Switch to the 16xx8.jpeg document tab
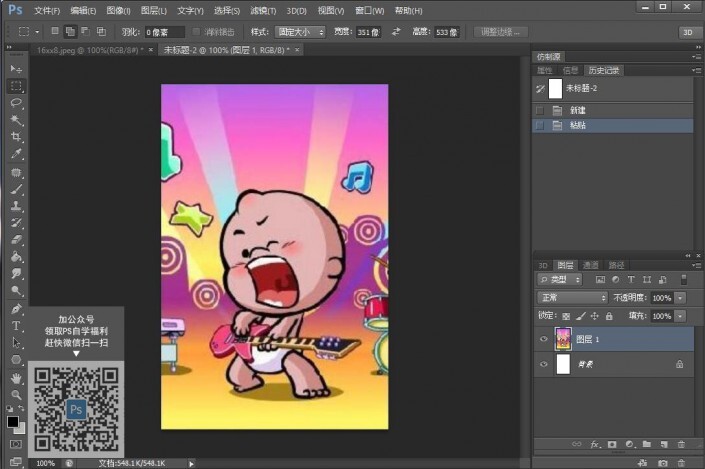Screen dimensions: 705x469 (87, 49)
